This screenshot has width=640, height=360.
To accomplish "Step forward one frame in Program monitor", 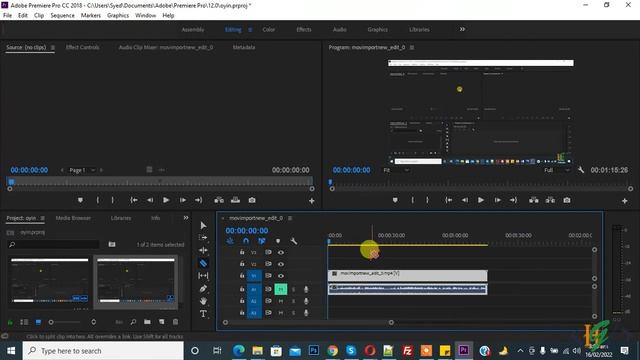I will (x=498, y=200).
